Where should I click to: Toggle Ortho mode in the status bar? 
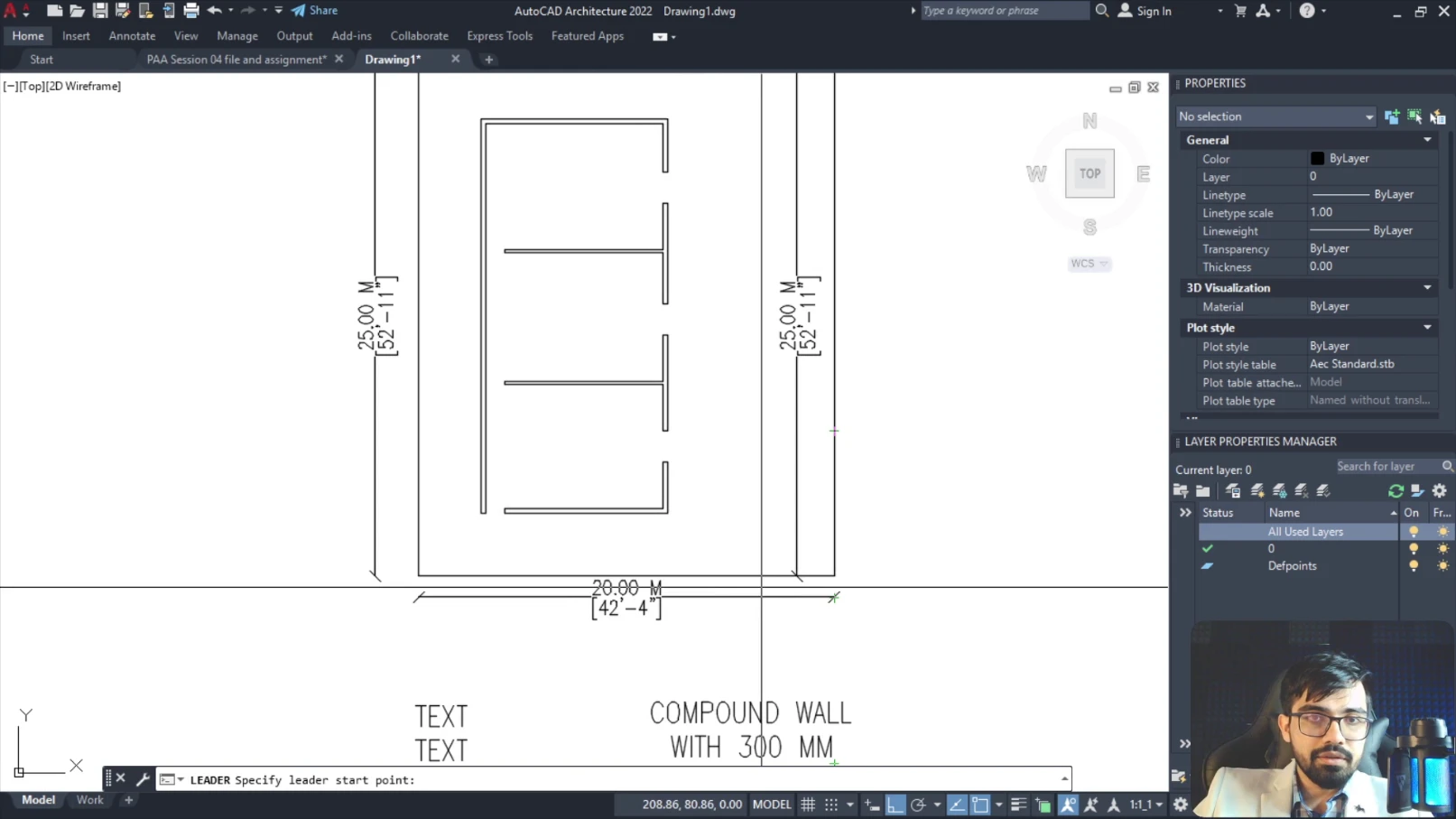(x=895, y=805)
